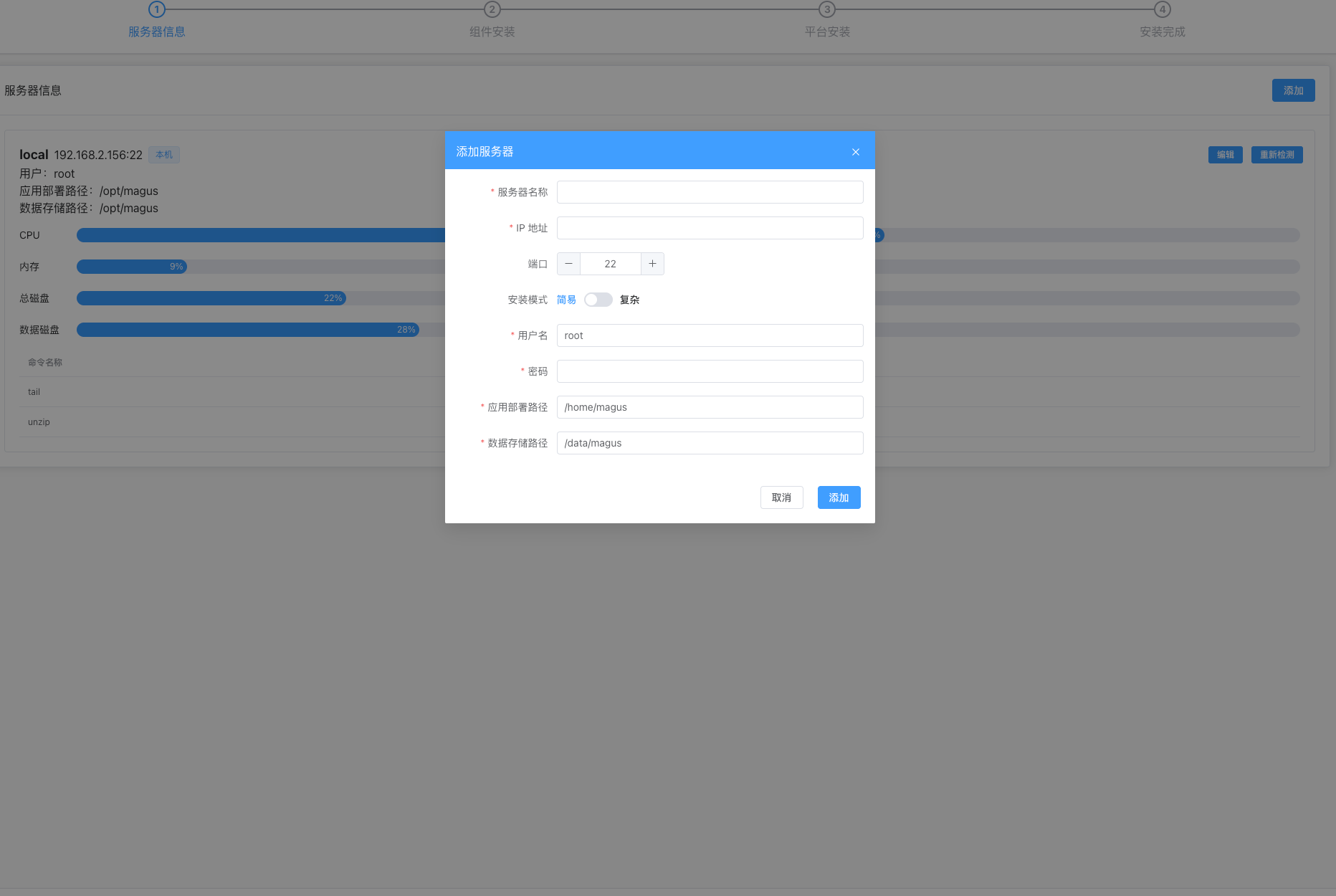The height and width of the screenshot is (896, 1336).
Task: Click the 内存 usage progress bar
Action: tap(258, 267)
